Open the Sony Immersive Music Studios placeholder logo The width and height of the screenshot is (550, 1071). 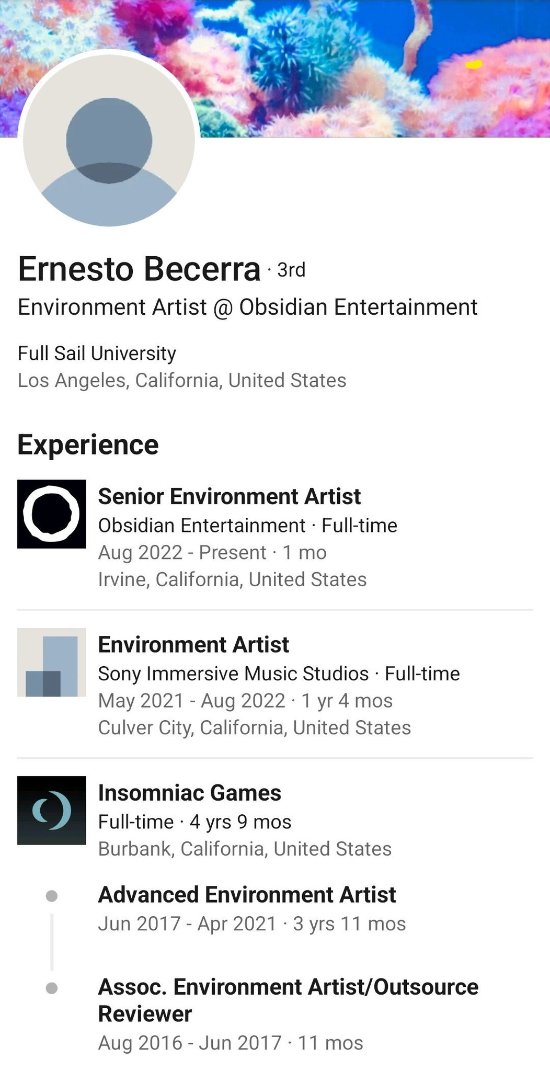click(51, 662)
